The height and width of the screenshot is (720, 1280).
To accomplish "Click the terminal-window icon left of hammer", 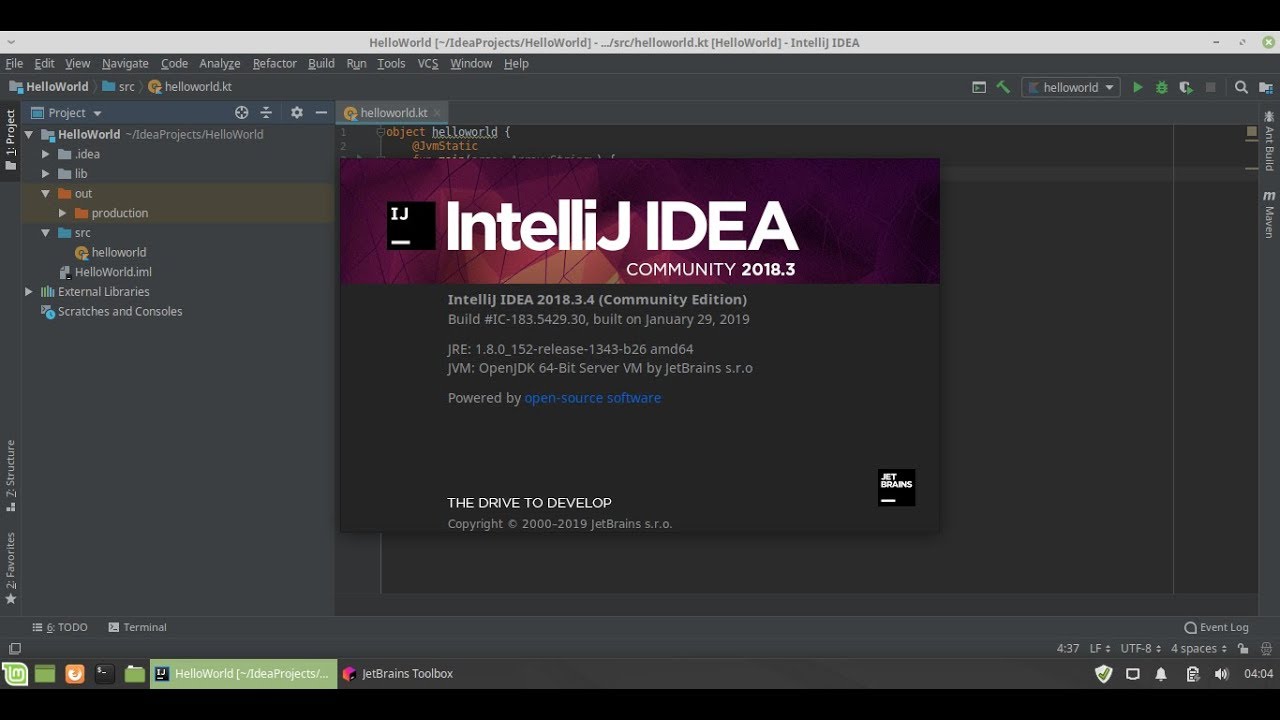I will [x=979, y=87].
